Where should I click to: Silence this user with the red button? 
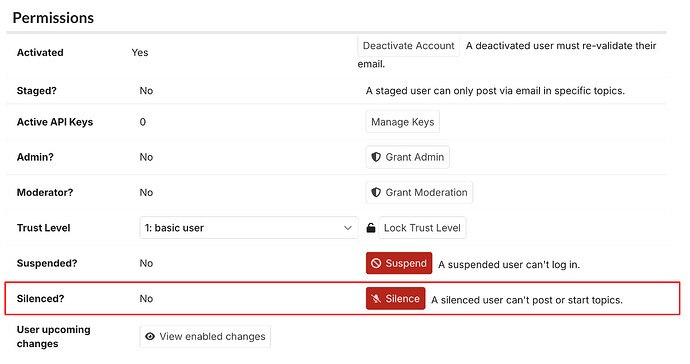point(396,298)
